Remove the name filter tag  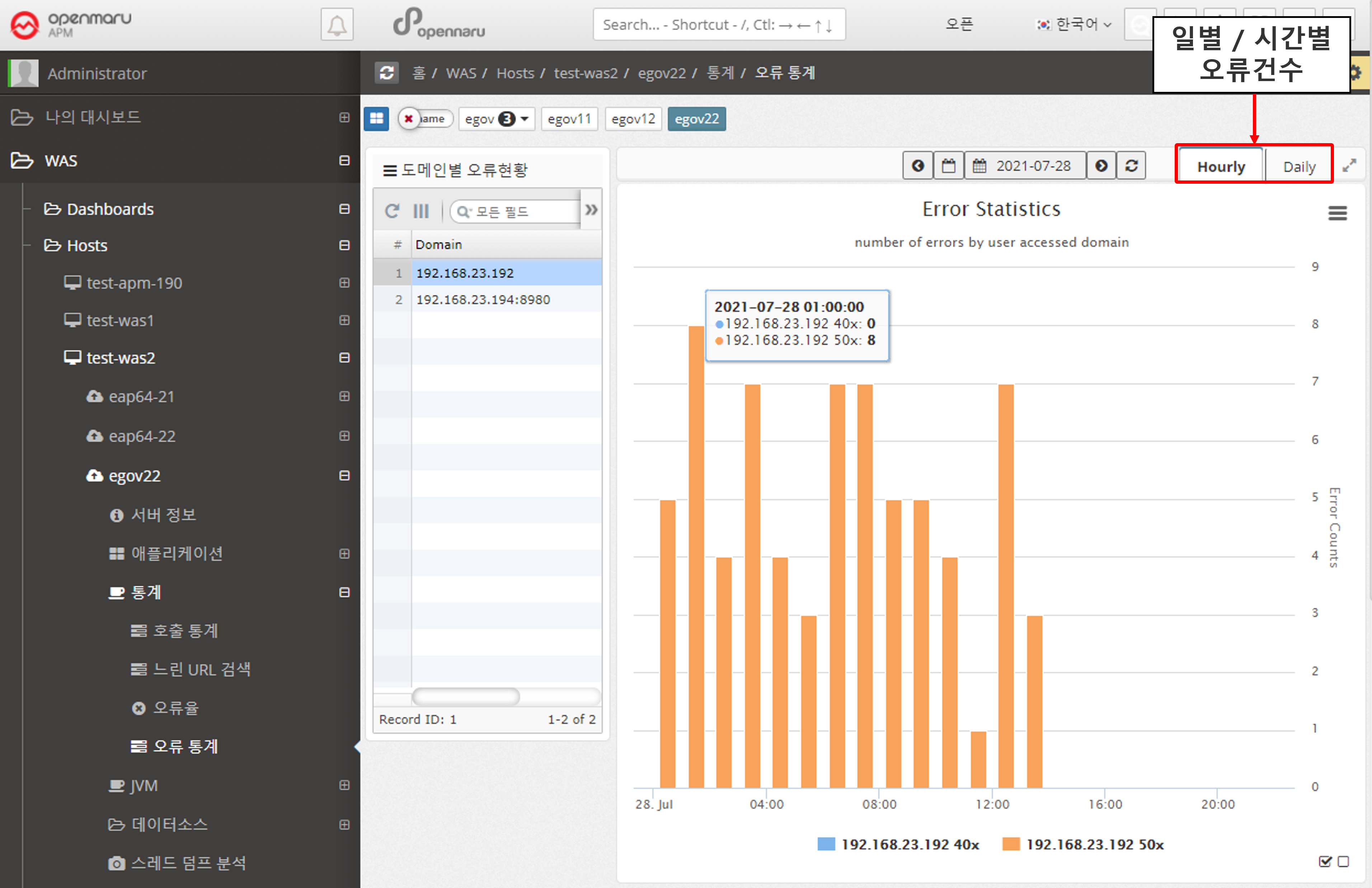[409, 119]
